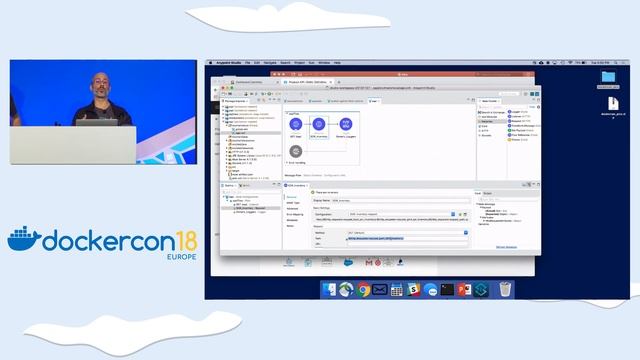Pick Flow Reference in Mule Palette

522,135
